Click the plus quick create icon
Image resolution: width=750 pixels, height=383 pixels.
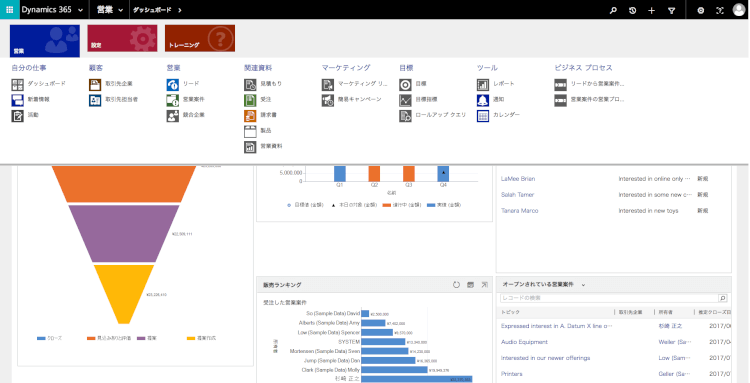(x=651, y=10)
